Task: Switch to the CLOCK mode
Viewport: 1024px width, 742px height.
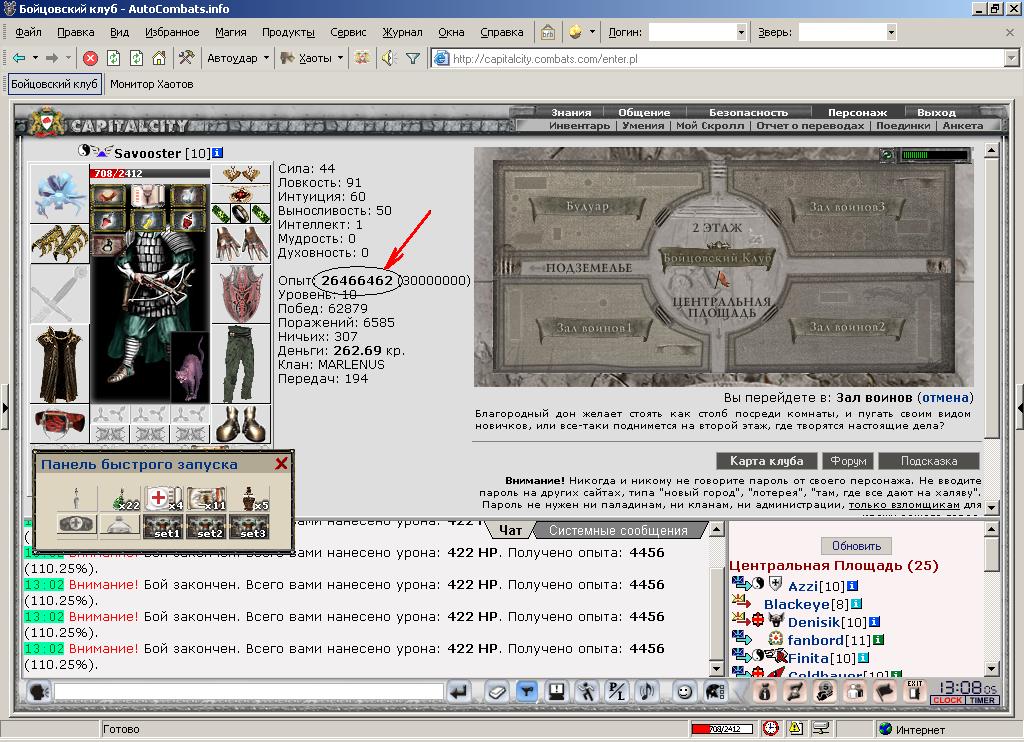Action: tap(948, 700)
